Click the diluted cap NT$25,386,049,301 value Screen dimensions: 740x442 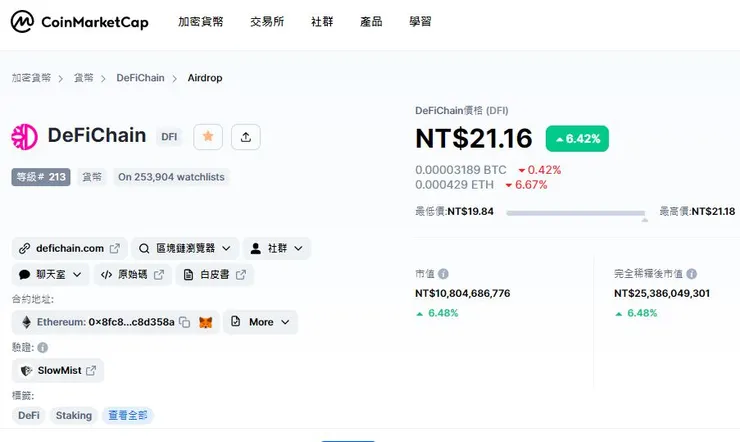point(662,293)
